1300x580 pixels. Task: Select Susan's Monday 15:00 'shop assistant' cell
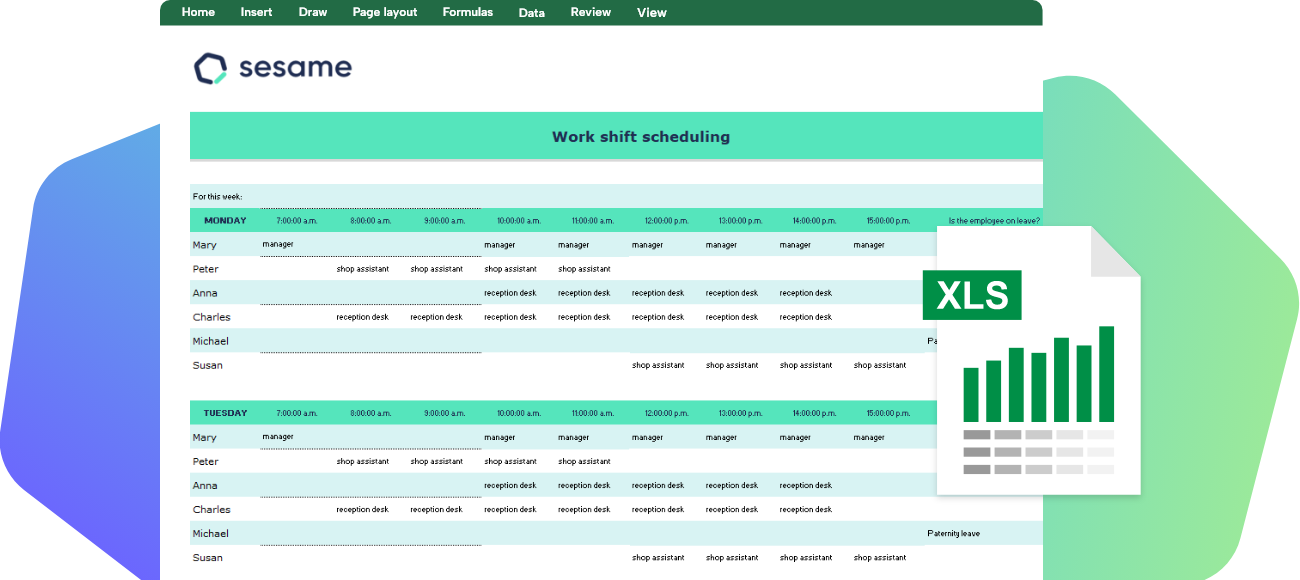[880, 365]
